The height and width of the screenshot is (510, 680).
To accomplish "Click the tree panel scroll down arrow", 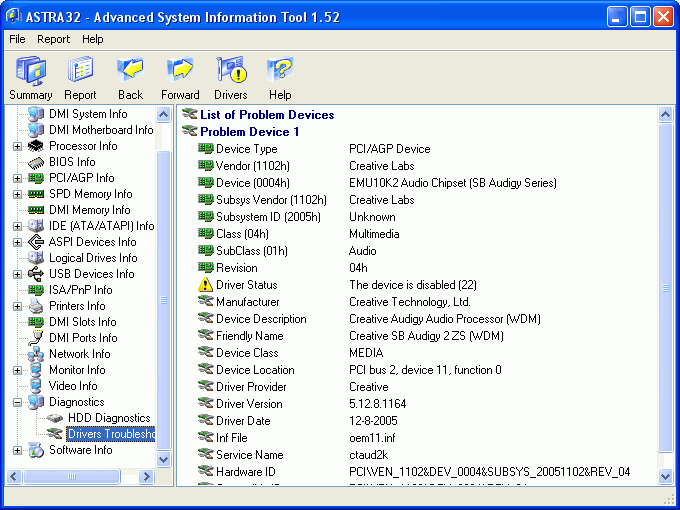I will pyautogui.click(x=163, y=459).
